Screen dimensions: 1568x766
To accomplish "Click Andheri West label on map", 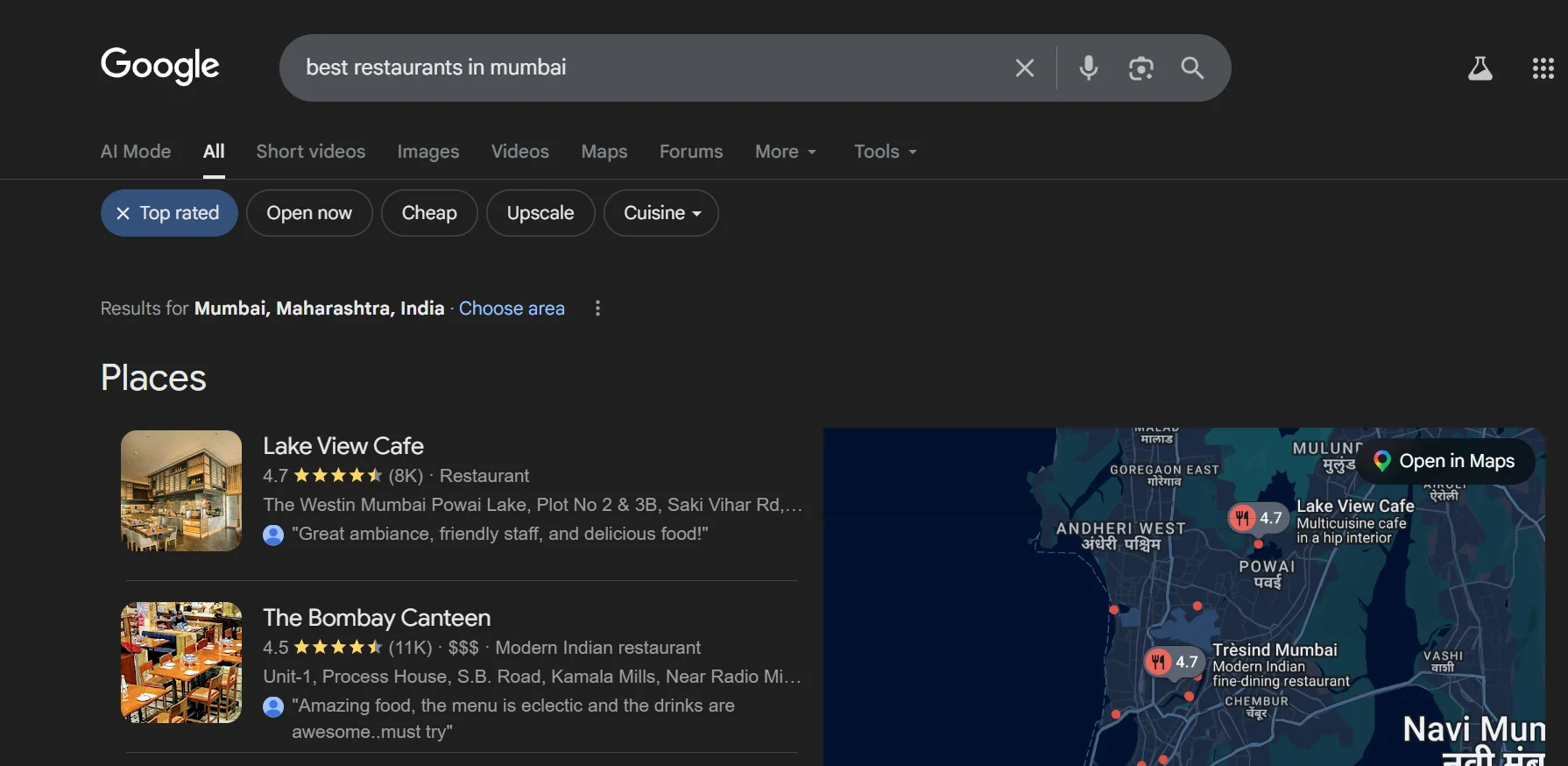I will click(1120, 536).
